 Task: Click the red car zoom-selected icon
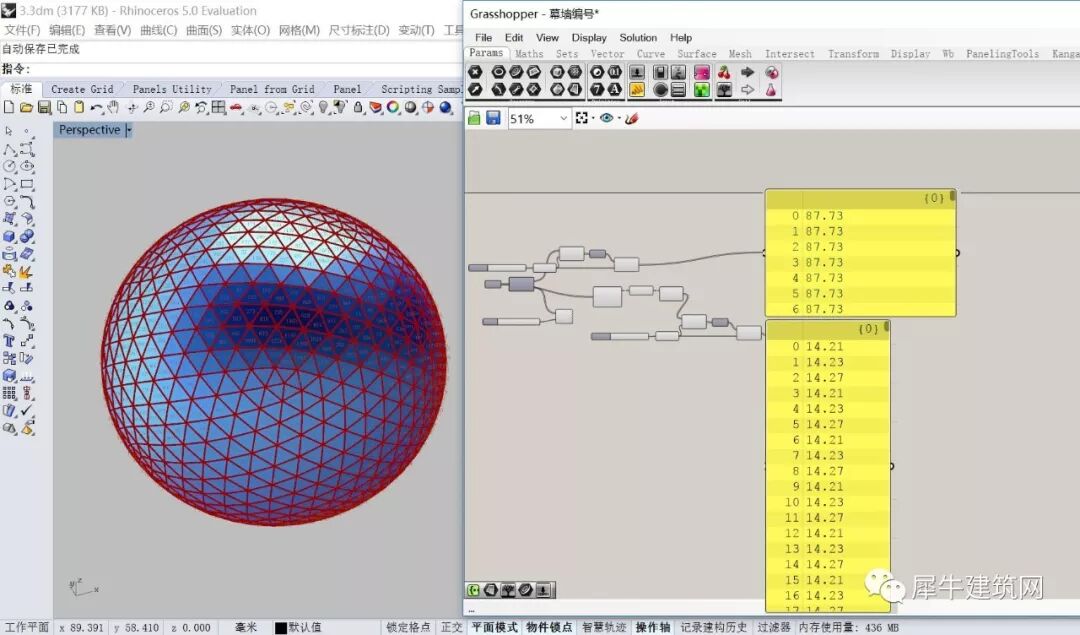(236, 107)
